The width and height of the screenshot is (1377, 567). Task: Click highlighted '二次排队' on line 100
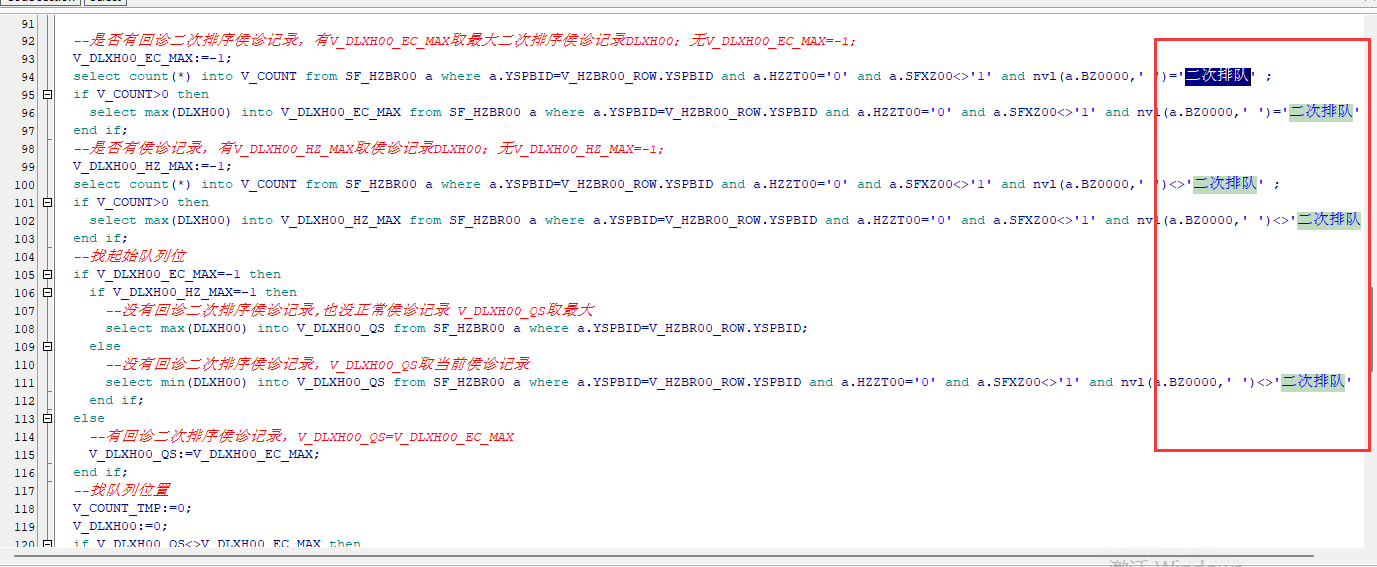tap(1225, 184)
